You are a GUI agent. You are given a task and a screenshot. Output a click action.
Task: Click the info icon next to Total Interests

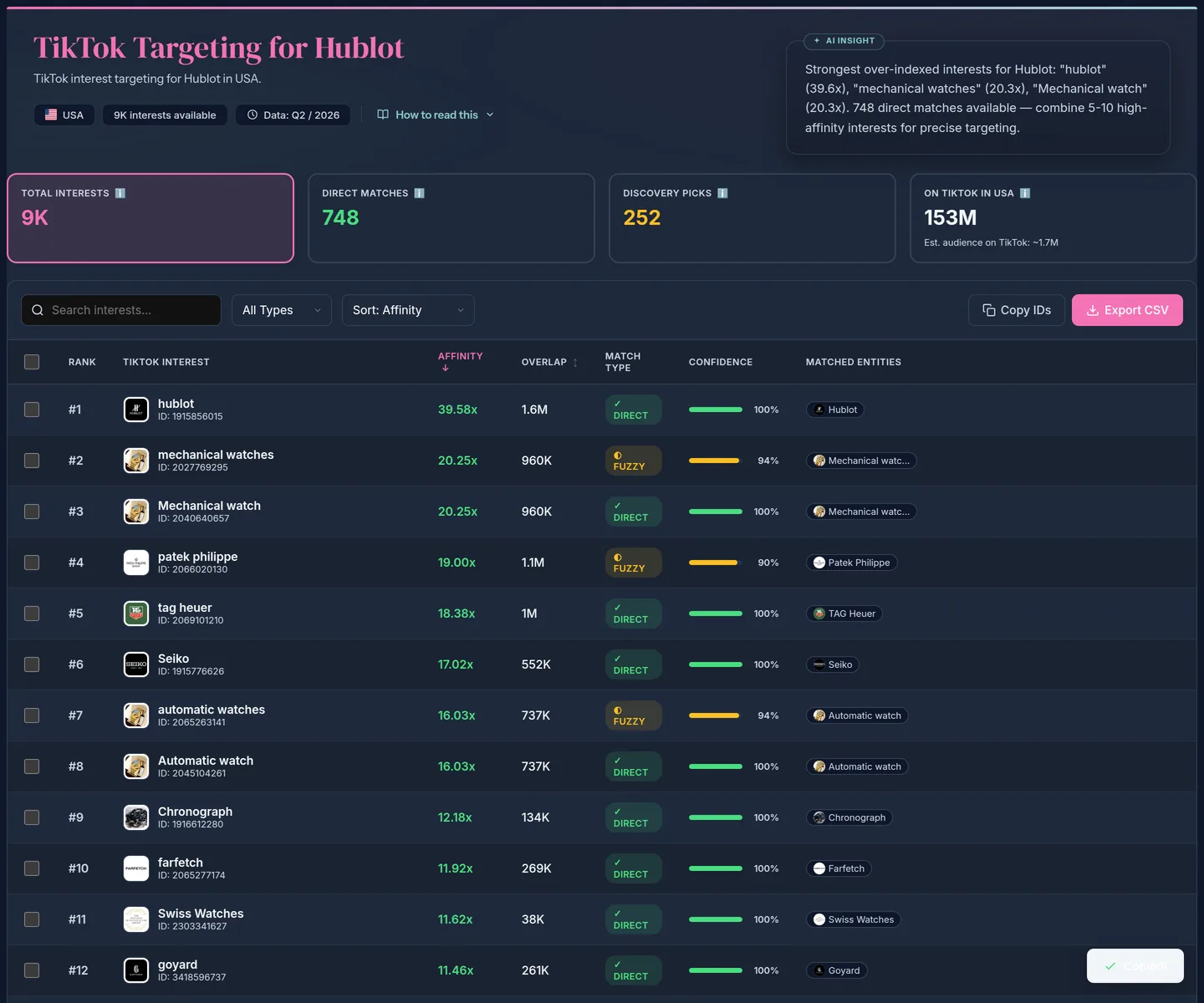point(120,193)
